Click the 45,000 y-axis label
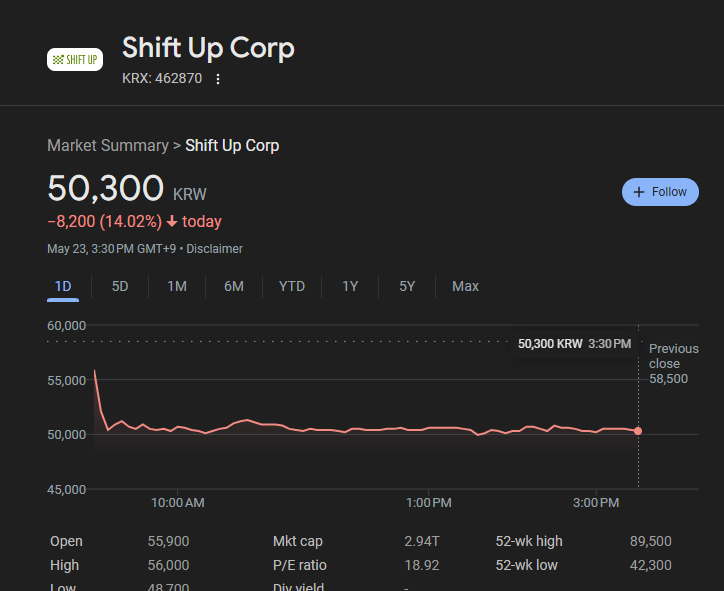The width and height of the screenshot is (724, 591). (66, 490)
